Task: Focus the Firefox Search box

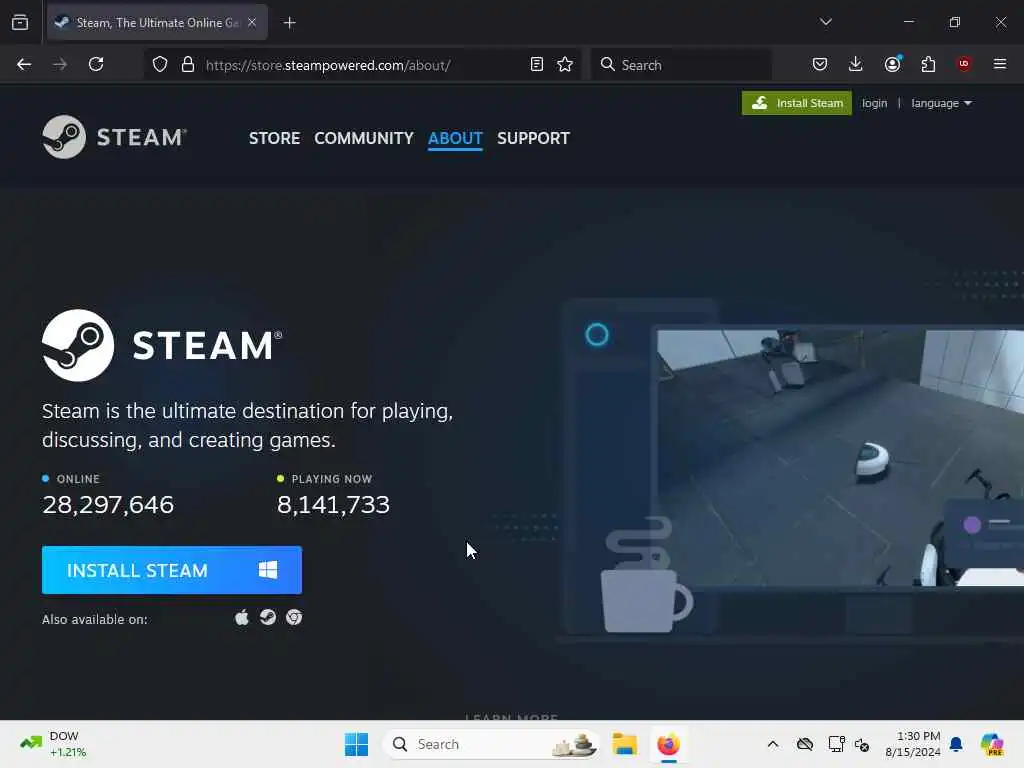Action: click(x=681, y=65)
